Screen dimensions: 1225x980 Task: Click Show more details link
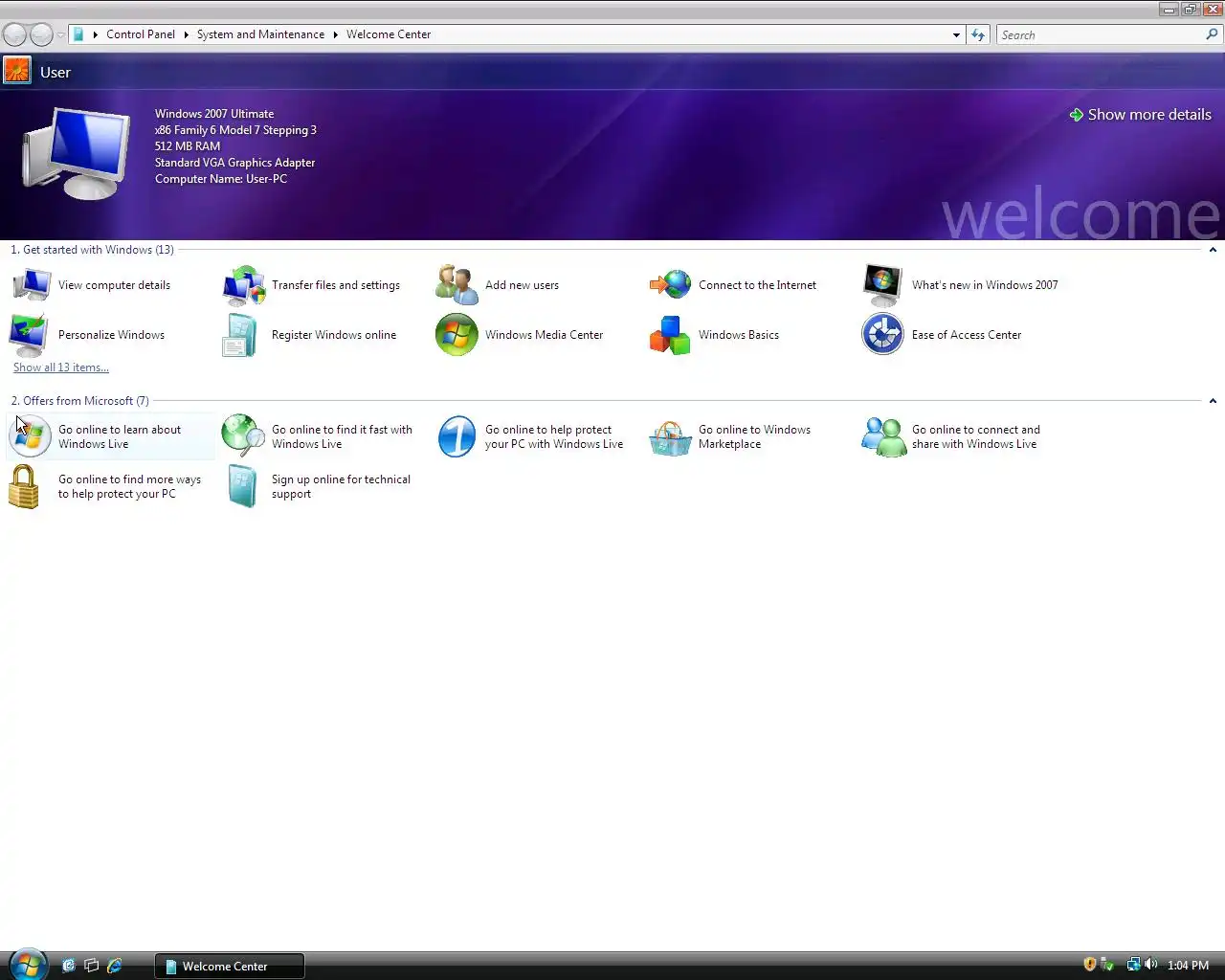pyautogui.click(x=1141, y=114)
